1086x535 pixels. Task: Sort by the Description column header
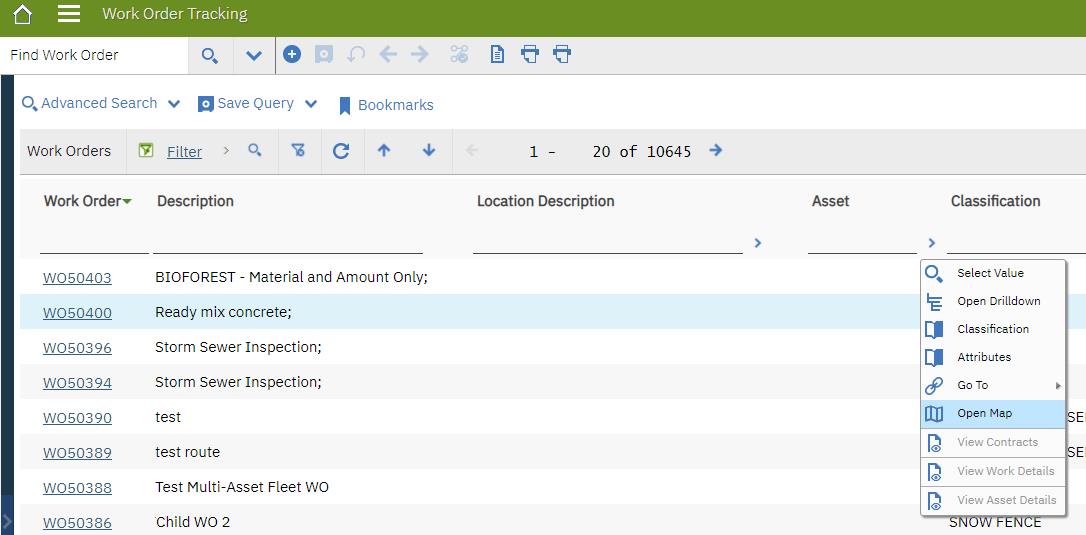coord(195,201)
